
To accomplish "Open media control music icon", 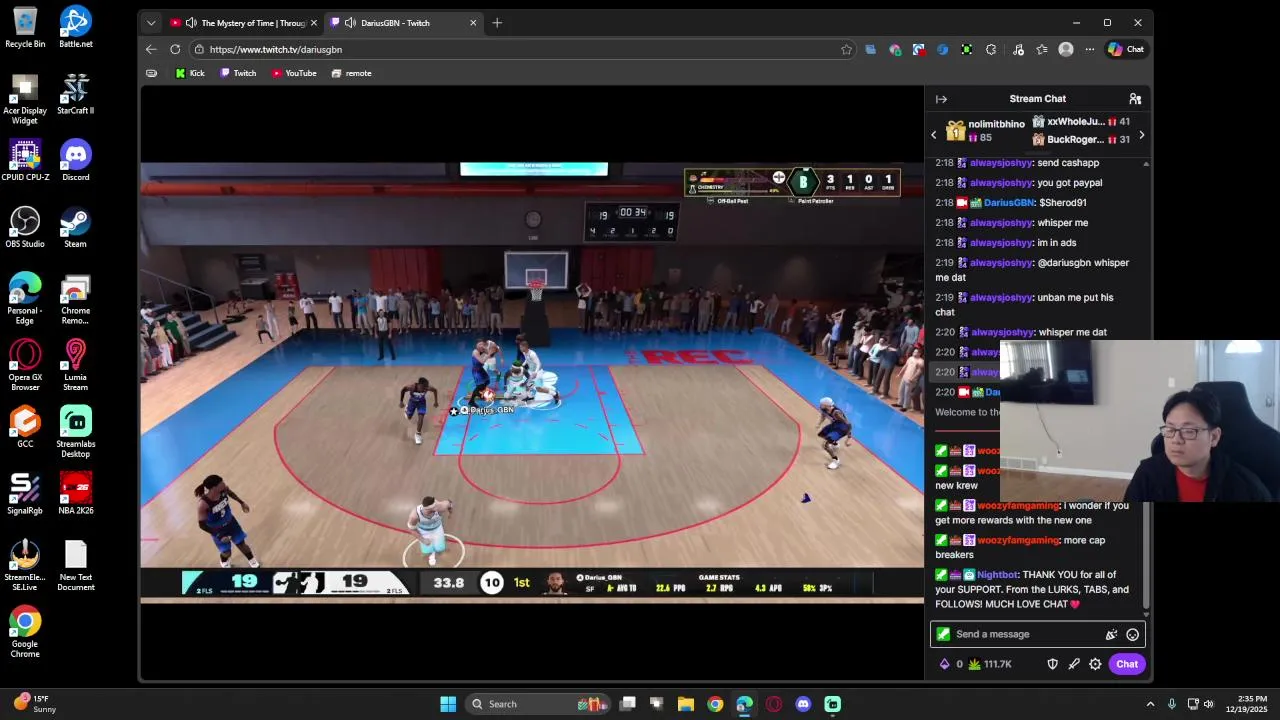I will pos(1018,49).
